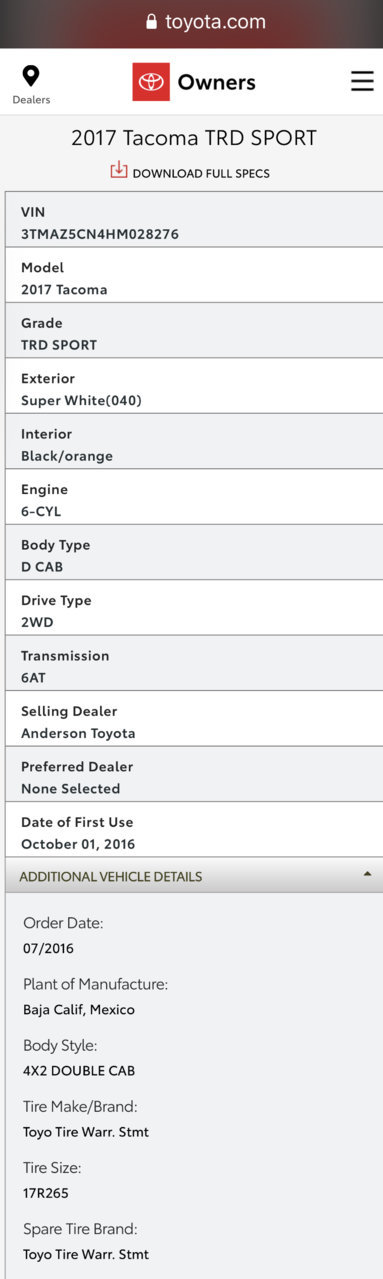383x1279 pixels.
Task: Select the Plant of Manufacture value
Action: tap(79, 1009)
